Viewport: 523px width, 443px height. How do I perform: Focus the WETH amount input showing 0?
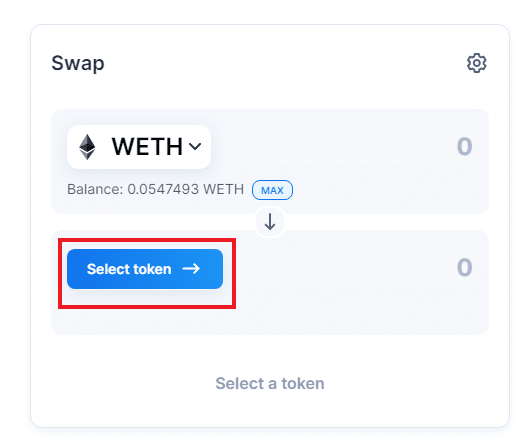pos(464,146)
